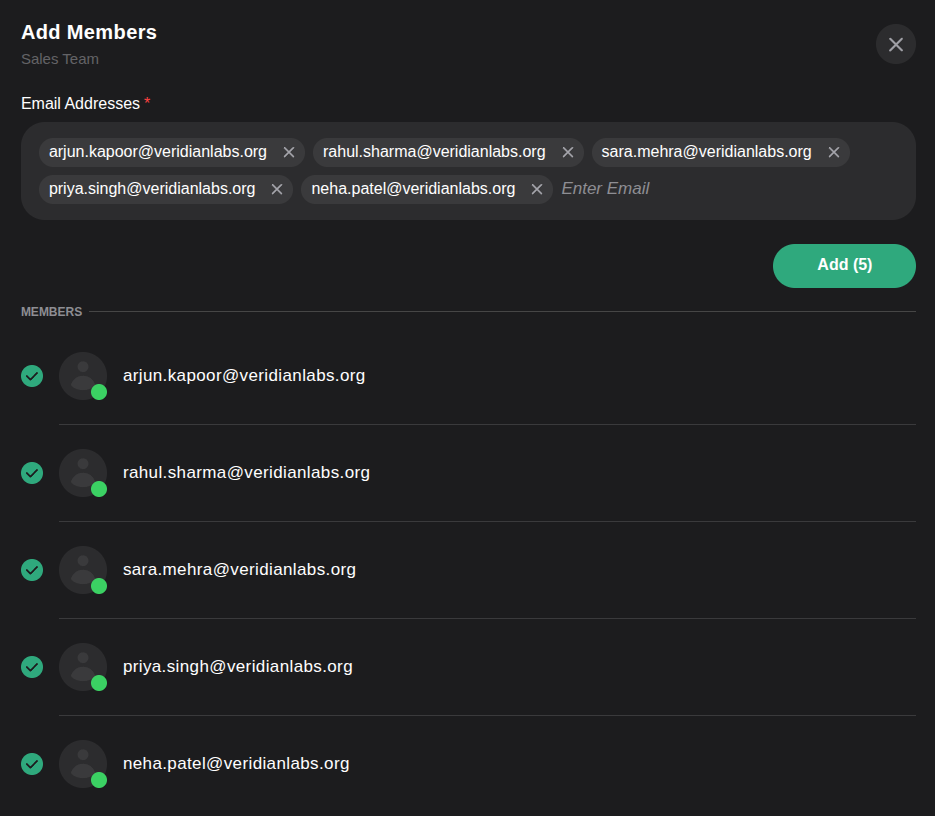Image resolution: width=935 pixels, height=816 pixels.
Task: Select priya.singh@veridianlabs.org in members list
Action: point(237,667)
